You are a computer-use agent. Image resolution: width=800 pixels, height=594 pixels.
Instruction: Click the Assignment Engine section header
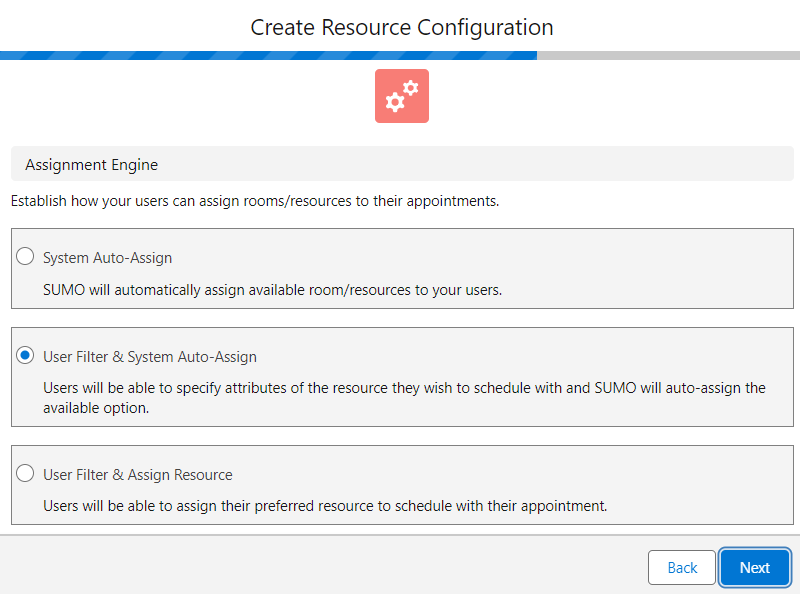click(91, 164)
